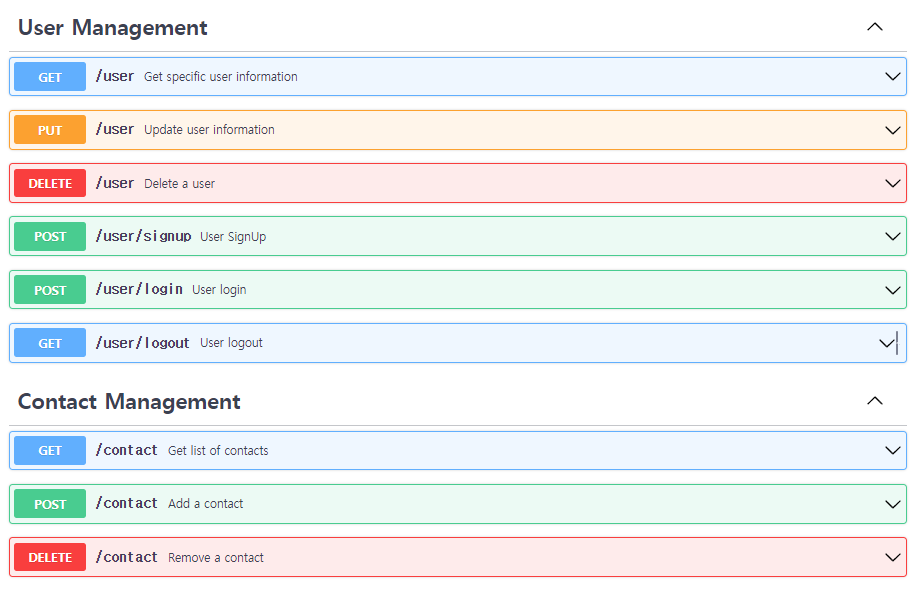Open the Contact Management heading
920x595 pixels.
click(x=129, y=402)
